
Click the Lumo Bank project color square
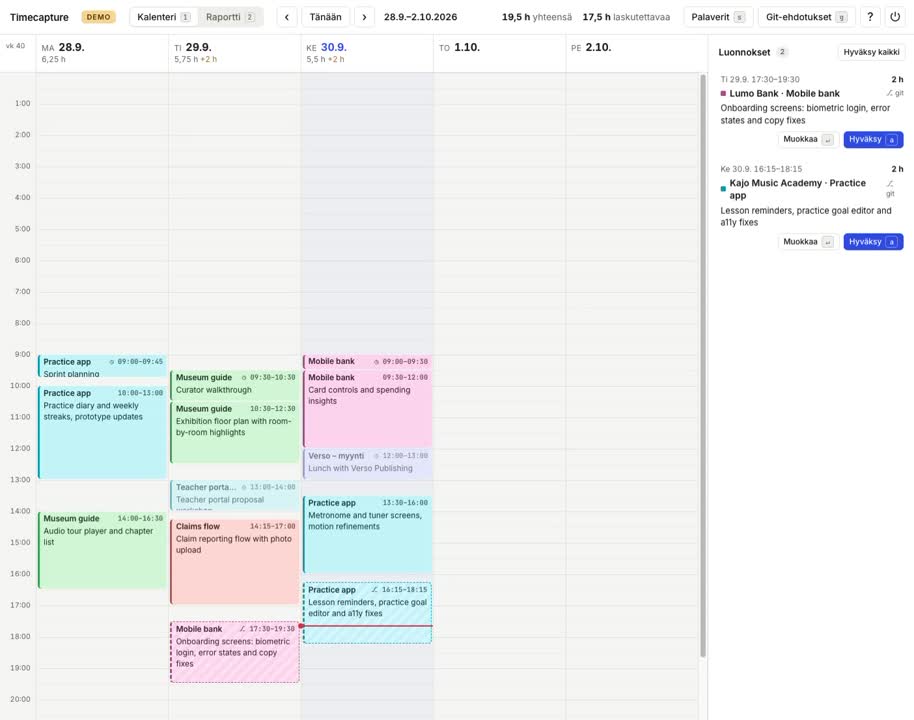[723, 93]
